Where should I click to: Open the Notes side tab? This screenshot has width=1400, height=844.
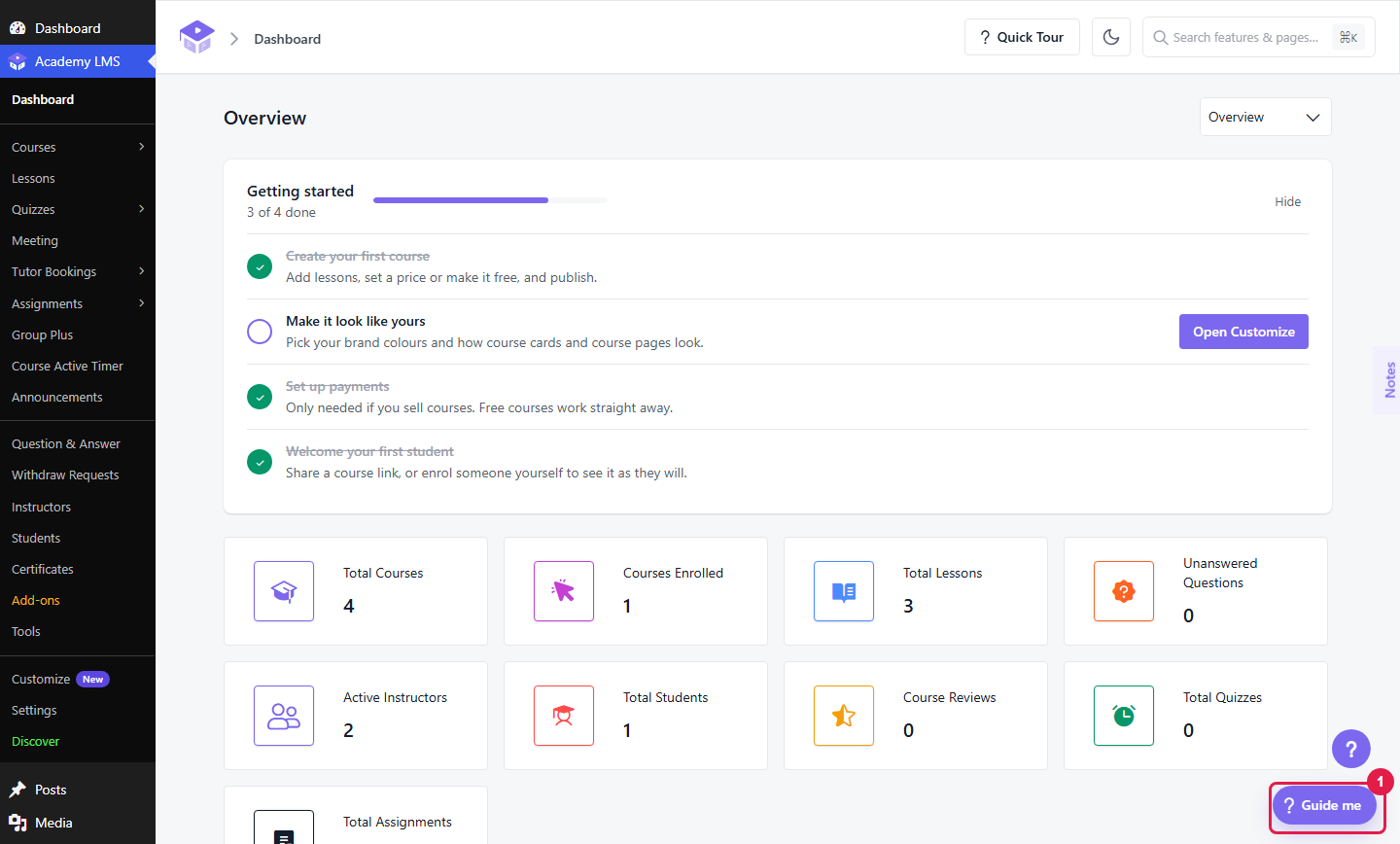[1388, 380]
